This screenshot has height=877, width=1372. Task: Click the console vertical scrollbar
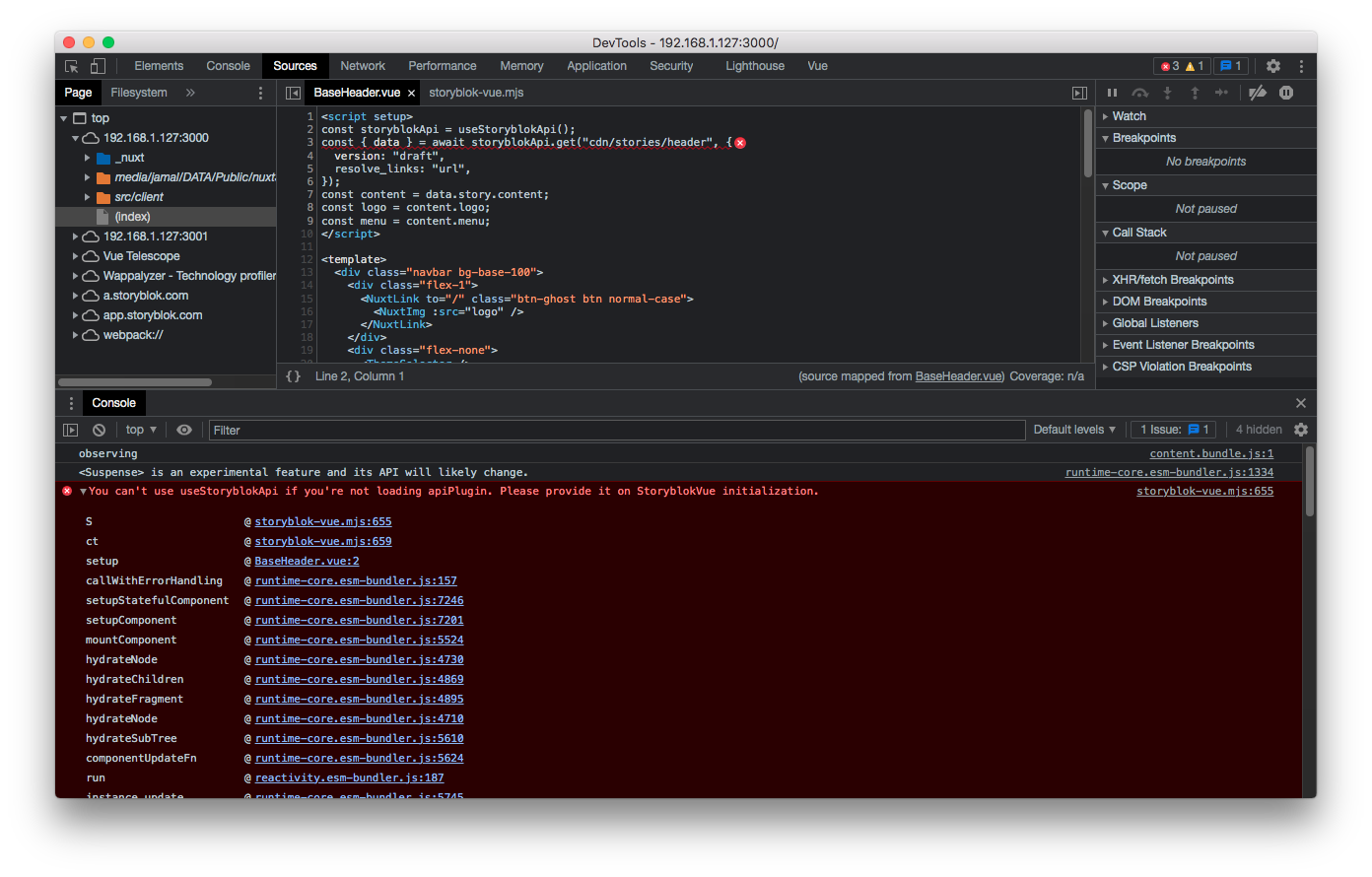click(x=1310, y=482)
